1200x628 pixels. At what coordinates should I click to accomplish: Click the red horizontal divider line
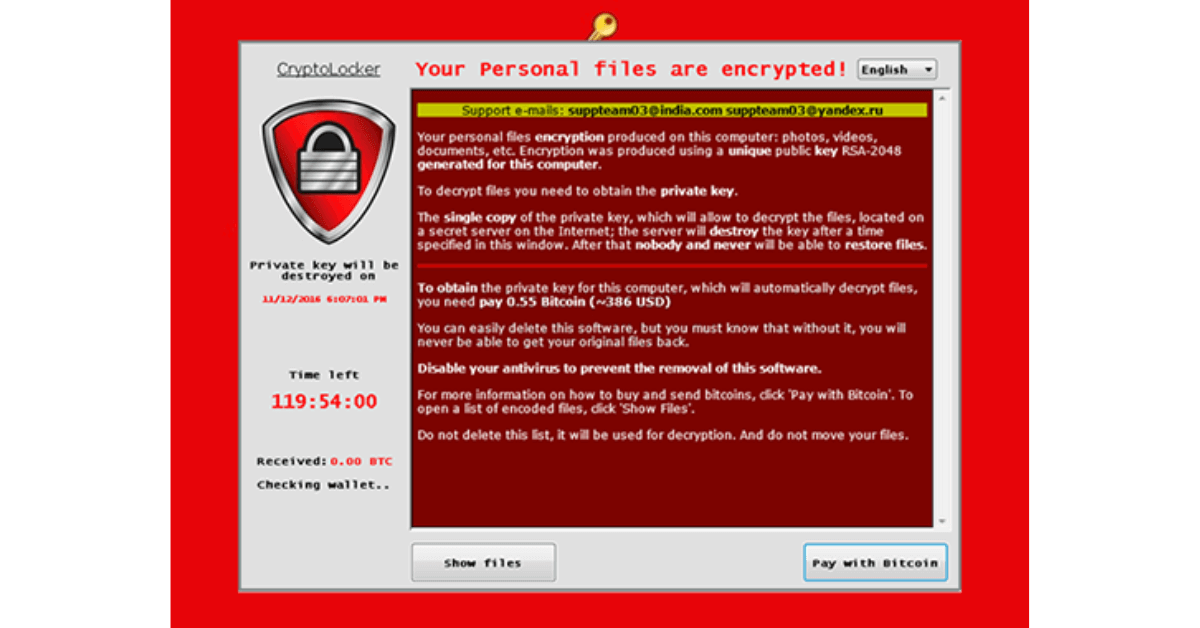[x=672, y=266]
